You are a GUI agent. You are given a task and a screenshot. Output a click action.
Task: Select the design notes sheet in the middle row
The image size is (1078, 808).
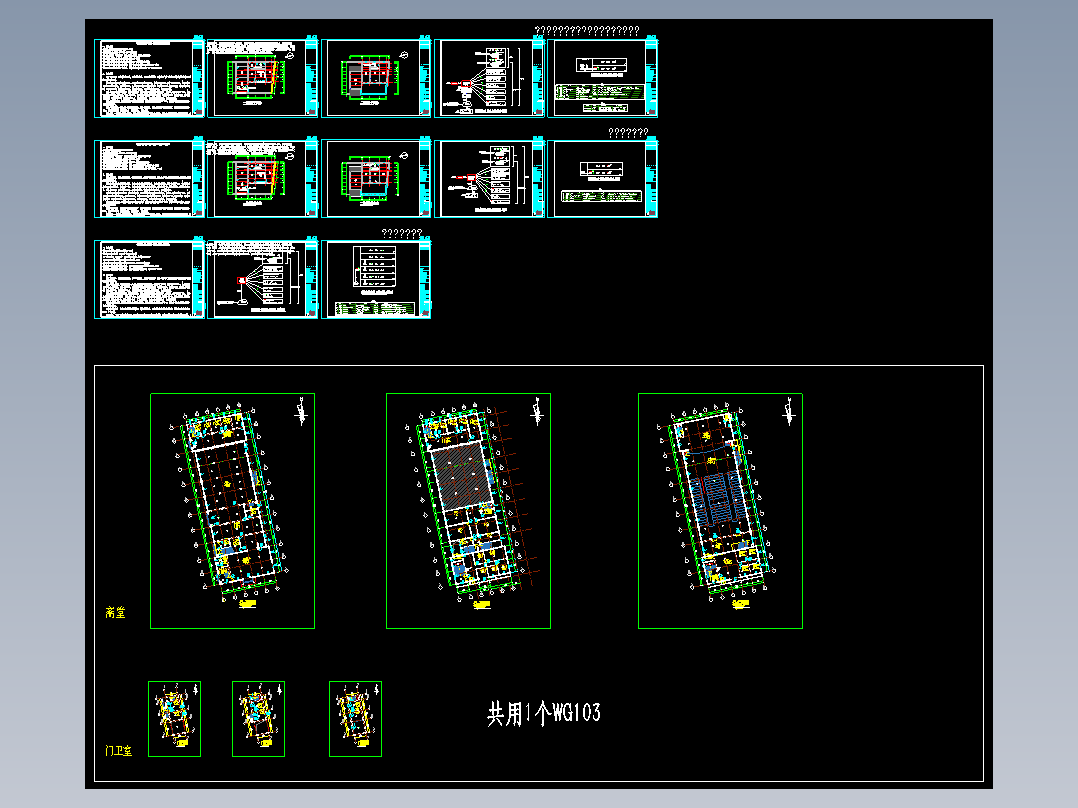(149, 178)
